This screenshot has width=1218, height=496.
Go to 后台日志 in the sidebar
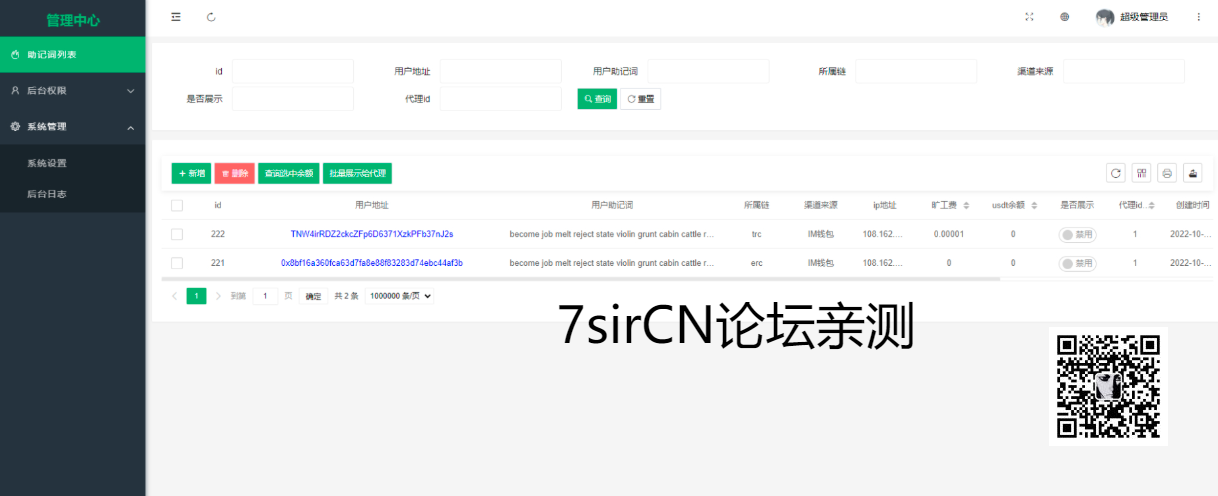[47, 195]
